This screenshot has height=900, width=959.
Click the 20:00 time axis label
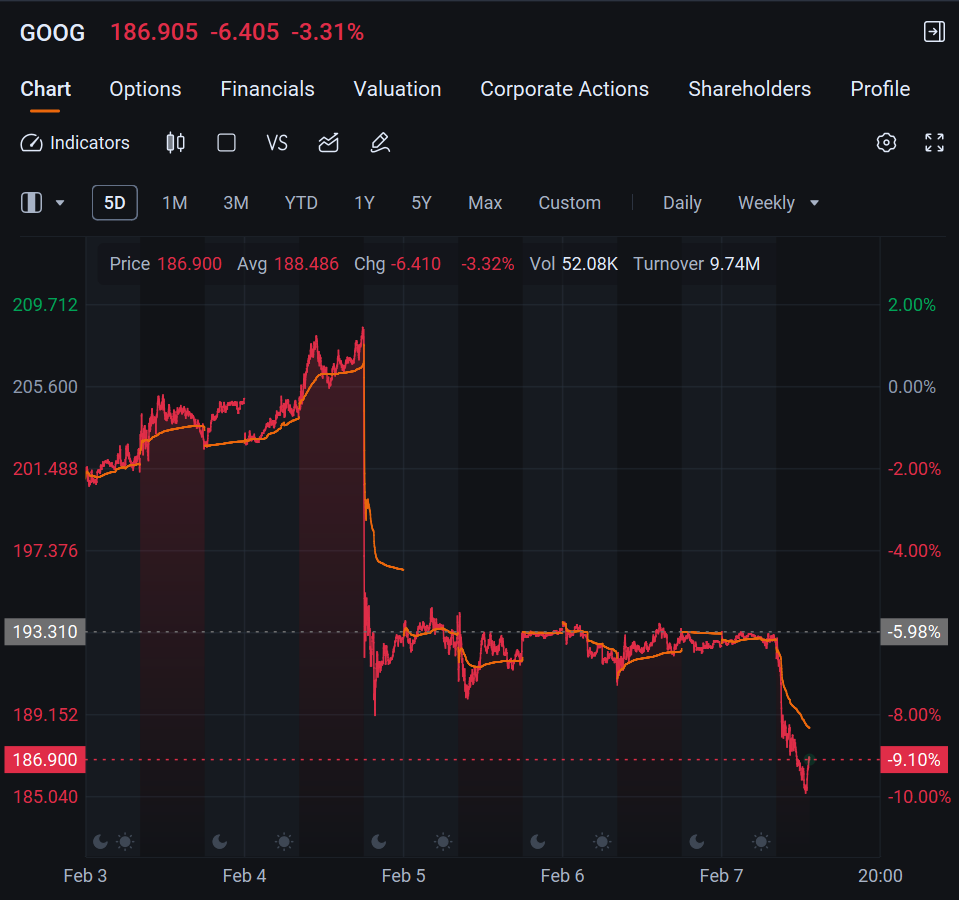880,876
